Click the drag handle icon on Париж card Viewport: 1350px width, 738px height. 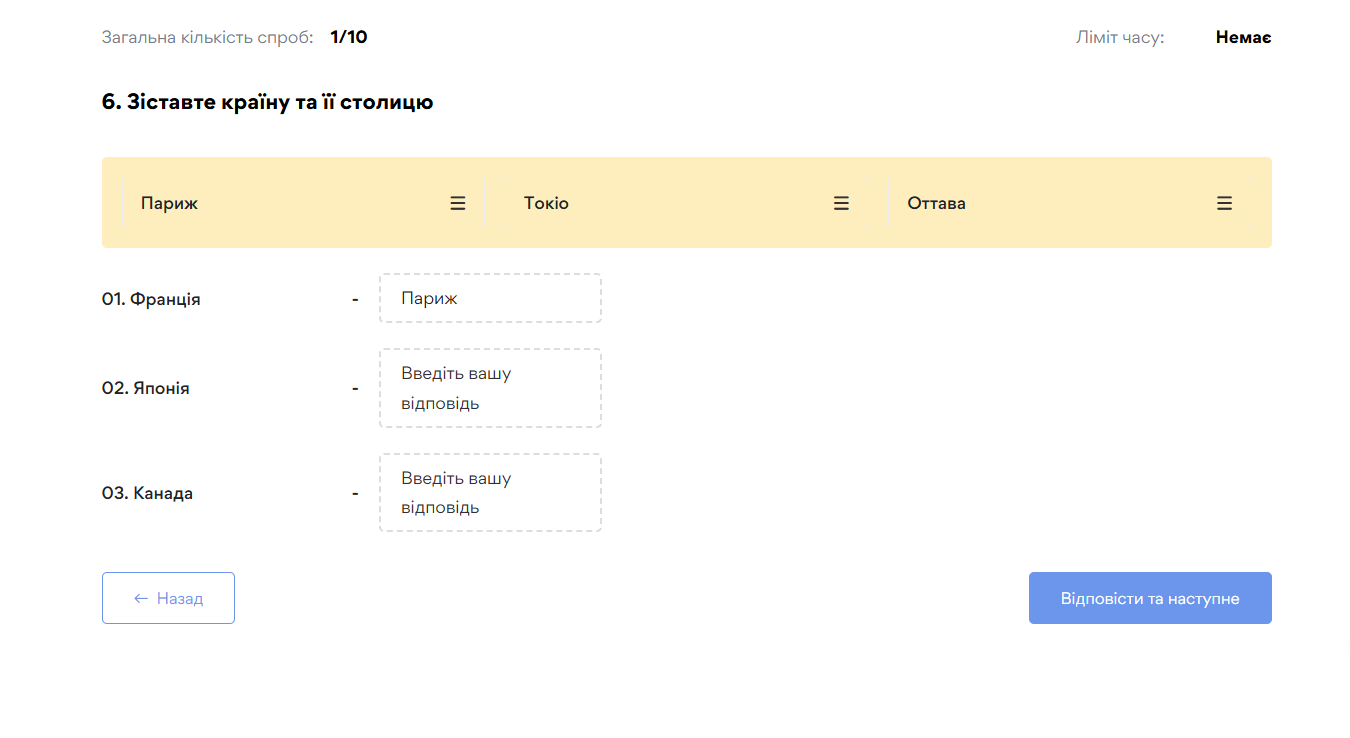458,203
